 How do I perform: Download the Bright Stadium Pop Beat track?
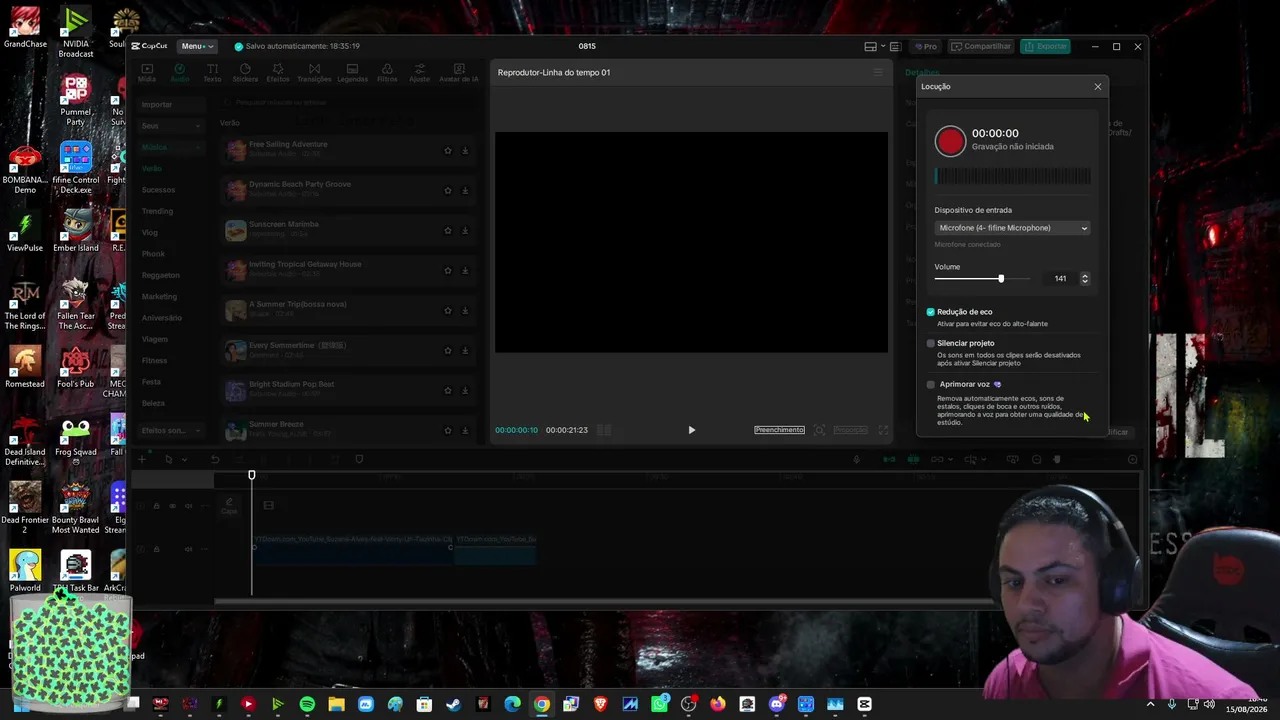(465, 390)
